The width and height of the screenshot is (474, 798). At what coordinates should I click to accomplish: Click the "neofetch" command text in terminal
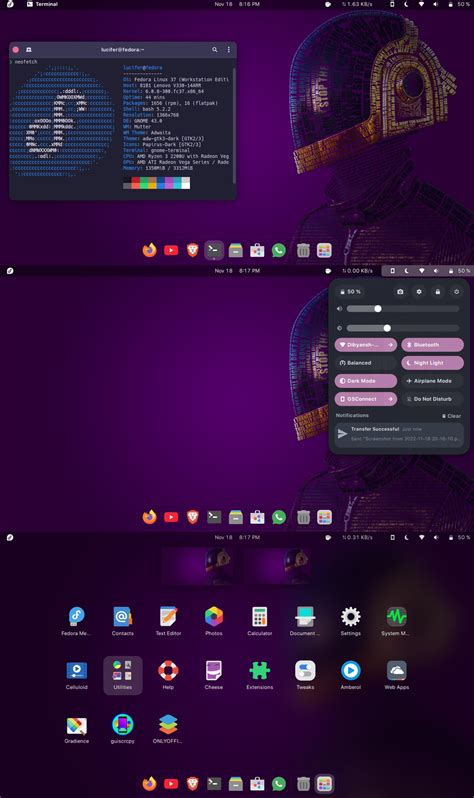(x=26, y=62)
